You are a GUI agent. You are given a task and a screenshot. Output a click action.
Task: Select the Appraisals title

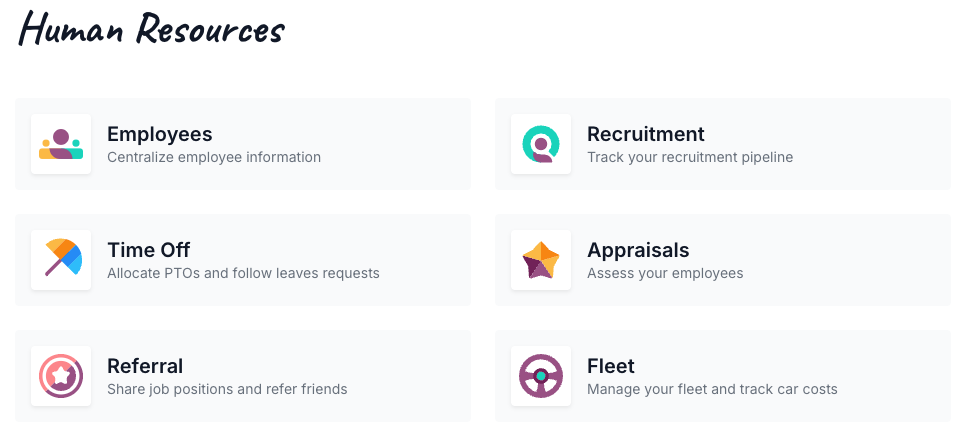click(638, 250)
